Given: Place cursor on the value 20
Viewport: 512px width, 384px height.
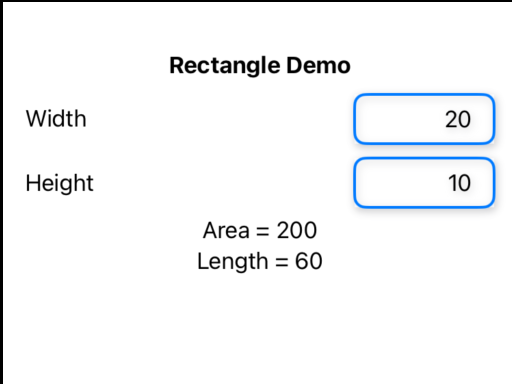Looking at the screenshot, I should coord(458,119).
